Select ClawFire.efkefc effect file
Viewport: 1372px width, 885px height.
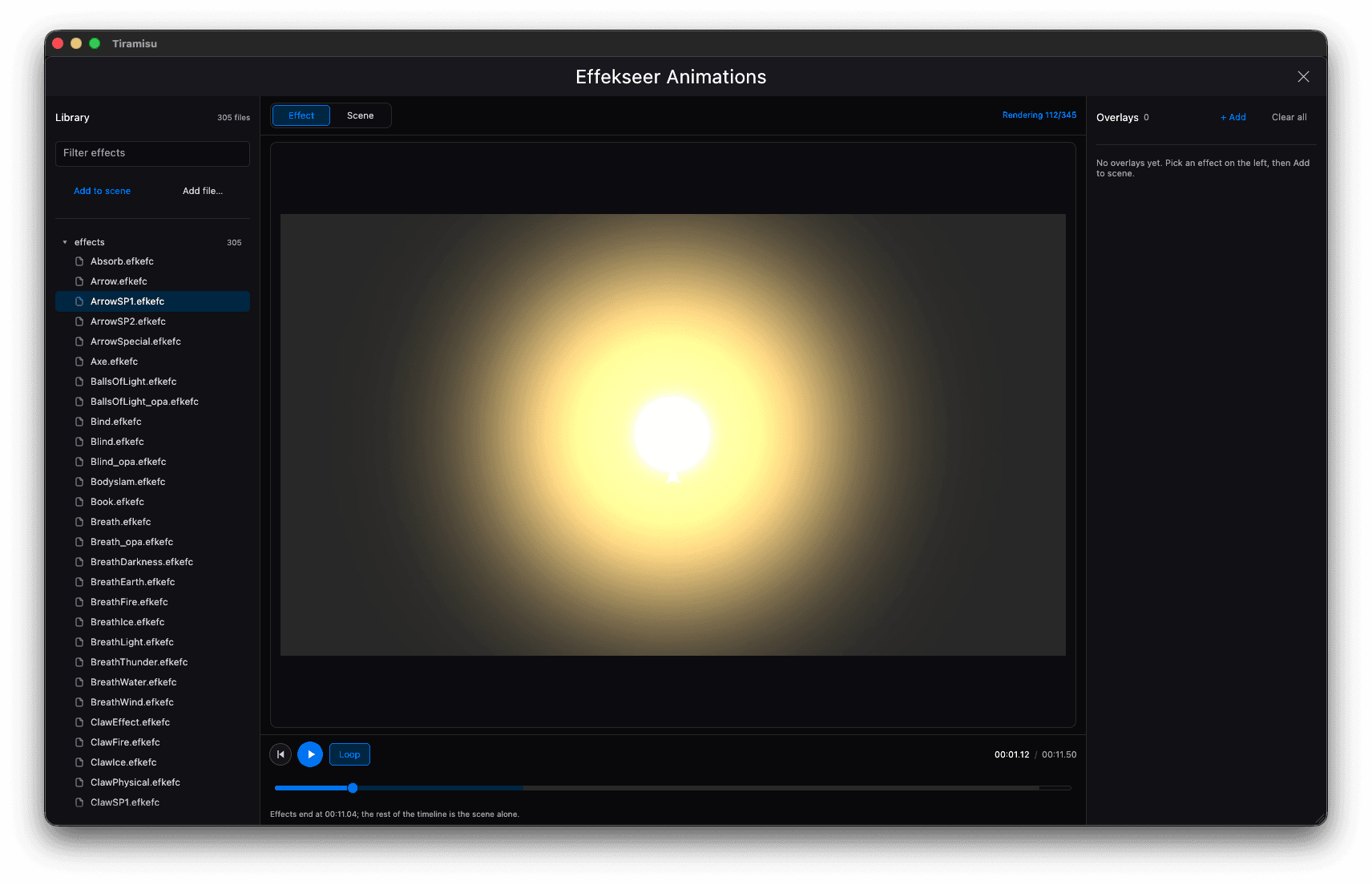[x=152, y=742]
